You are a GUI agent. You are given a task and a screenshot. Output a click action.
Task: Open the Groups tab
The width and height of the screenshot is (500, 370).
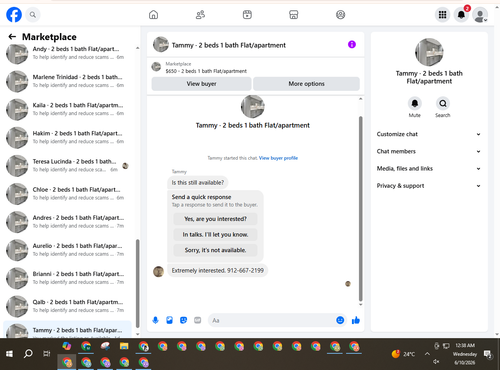pos(340,15)
